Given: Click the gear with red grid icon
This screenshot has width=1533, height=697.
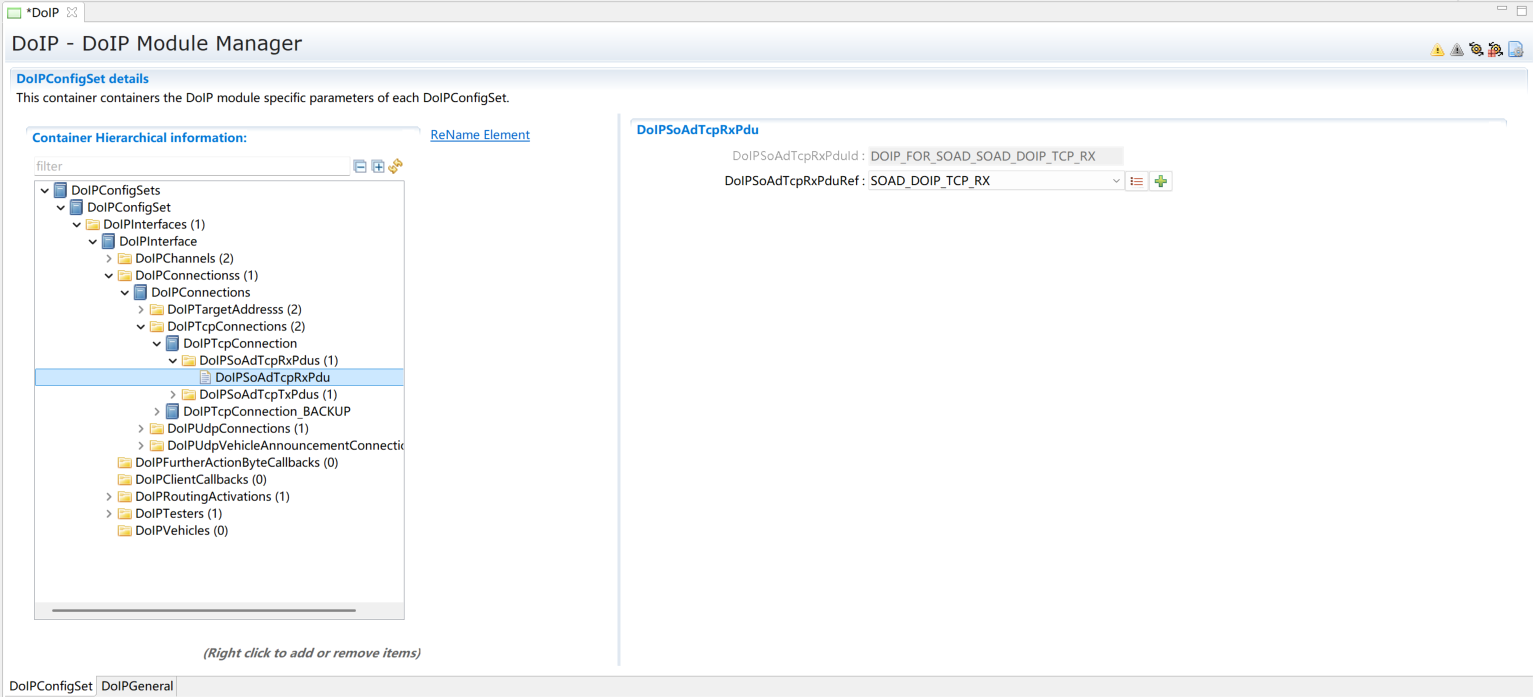Looking at the screenshot, I should pyautogui.click(x=1495, y=50).
